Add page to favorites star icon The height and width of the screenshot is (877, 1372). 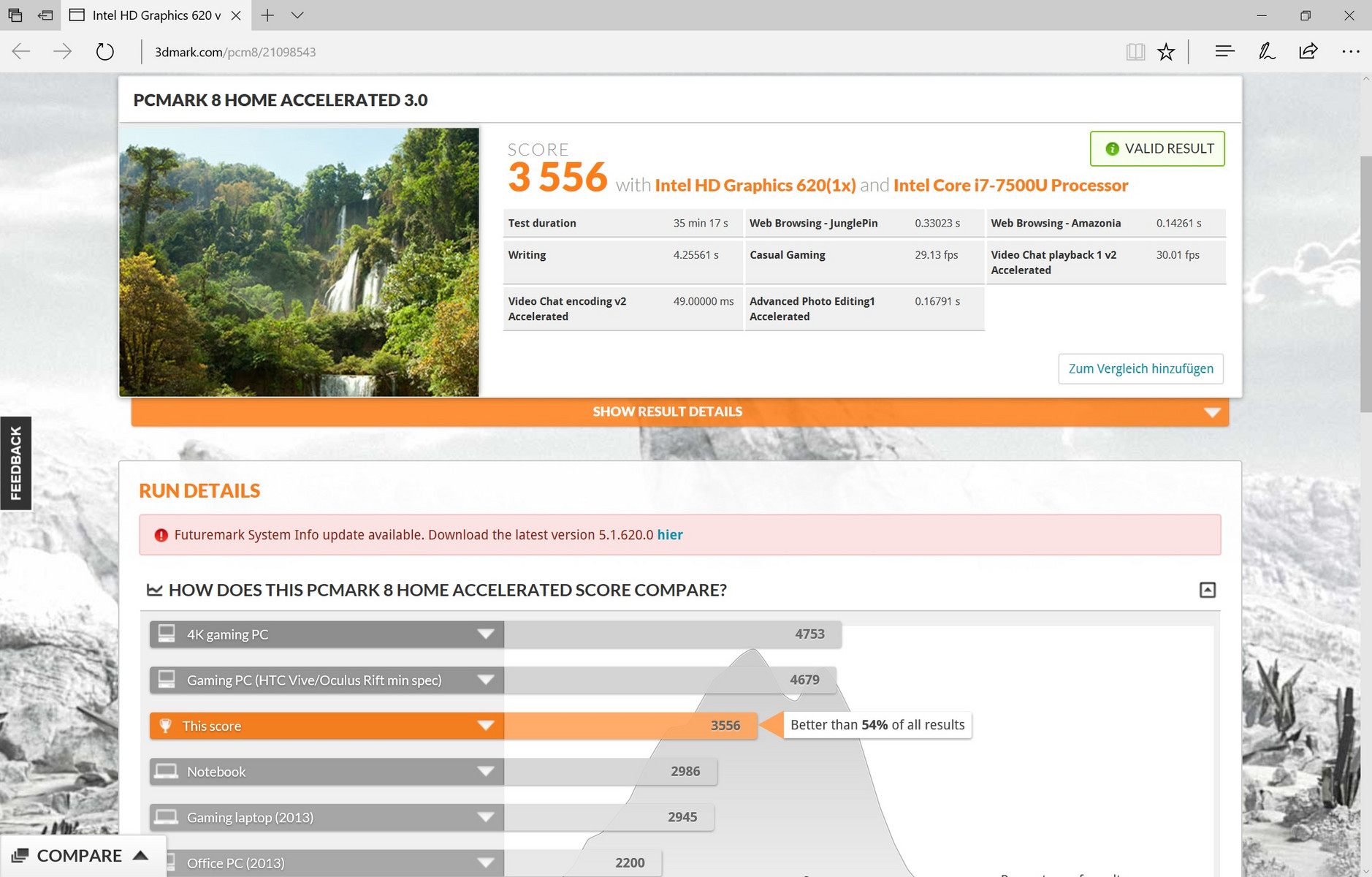coord(1166,51)
